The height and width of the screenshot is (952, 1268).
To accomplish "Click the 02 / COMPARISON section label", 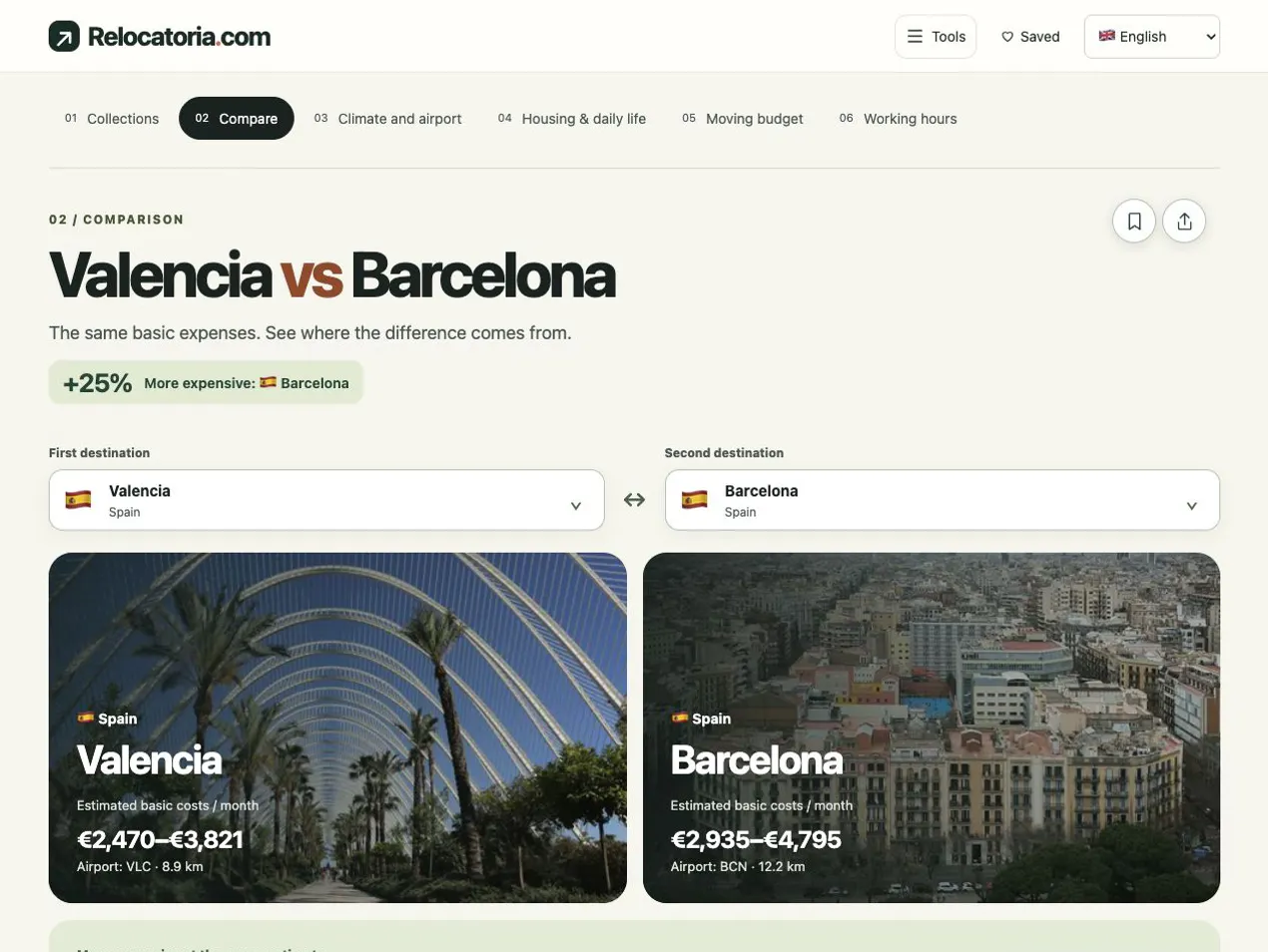I will click(x=117, y=220).
